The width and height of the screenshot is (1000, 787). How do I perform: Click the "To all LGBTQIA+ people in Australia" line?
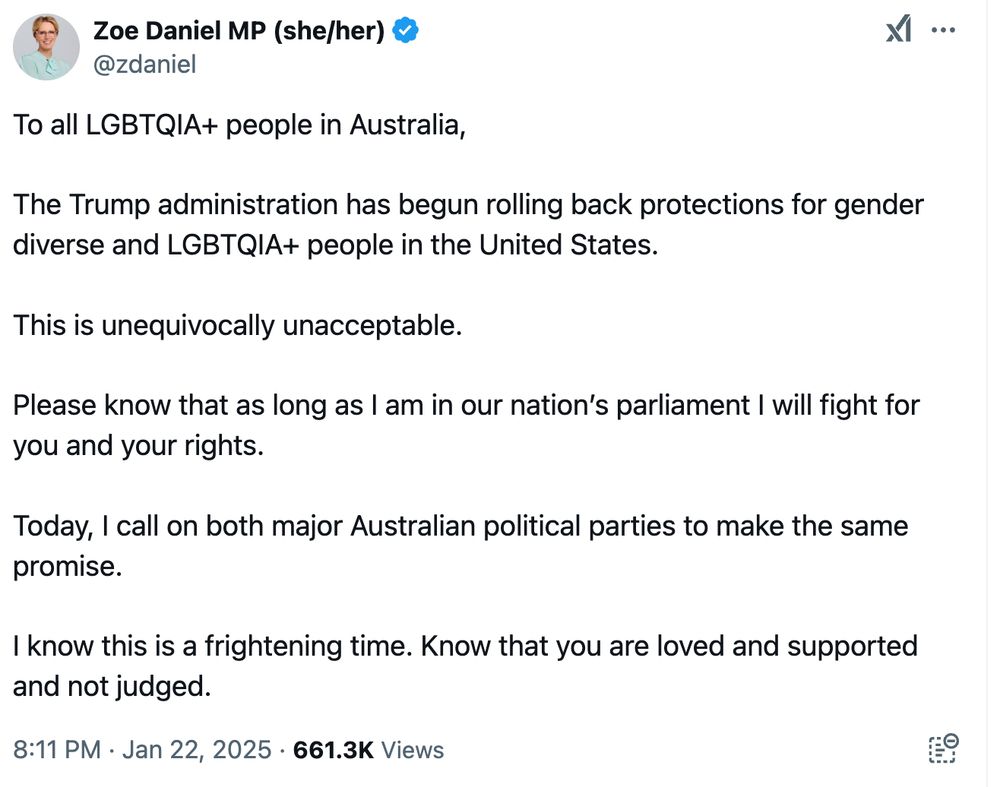coord(239,125)
